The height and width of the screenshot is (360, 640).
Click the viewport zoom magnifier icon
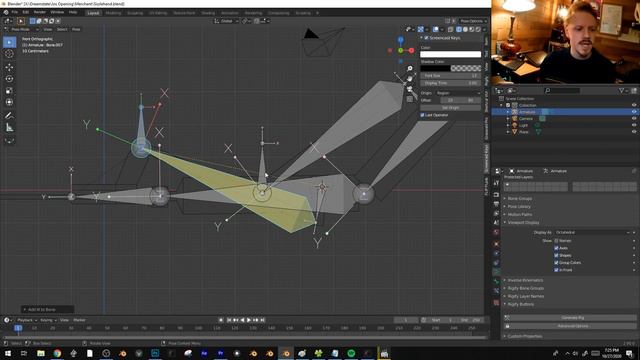[x=409, y=69]
